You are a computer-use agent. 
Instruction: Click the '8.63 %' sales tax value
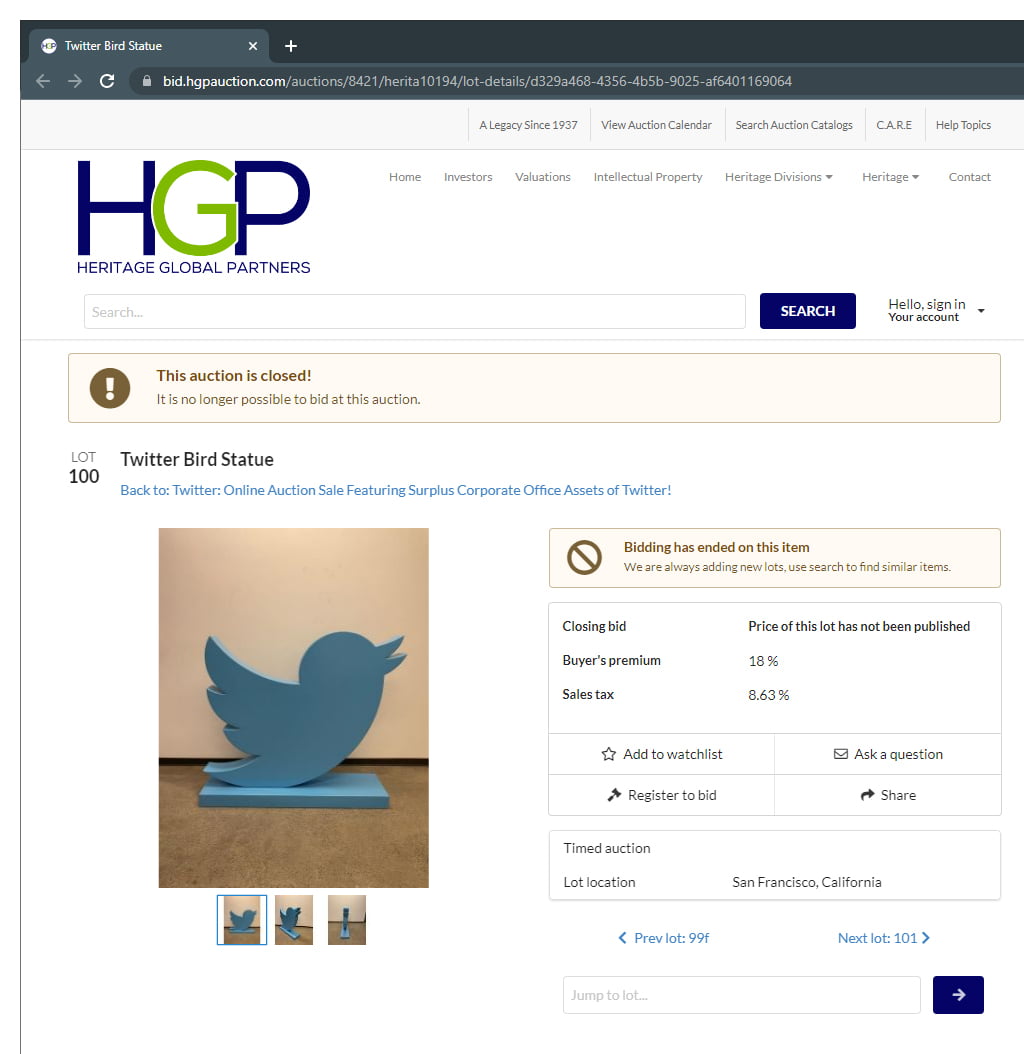769,695
